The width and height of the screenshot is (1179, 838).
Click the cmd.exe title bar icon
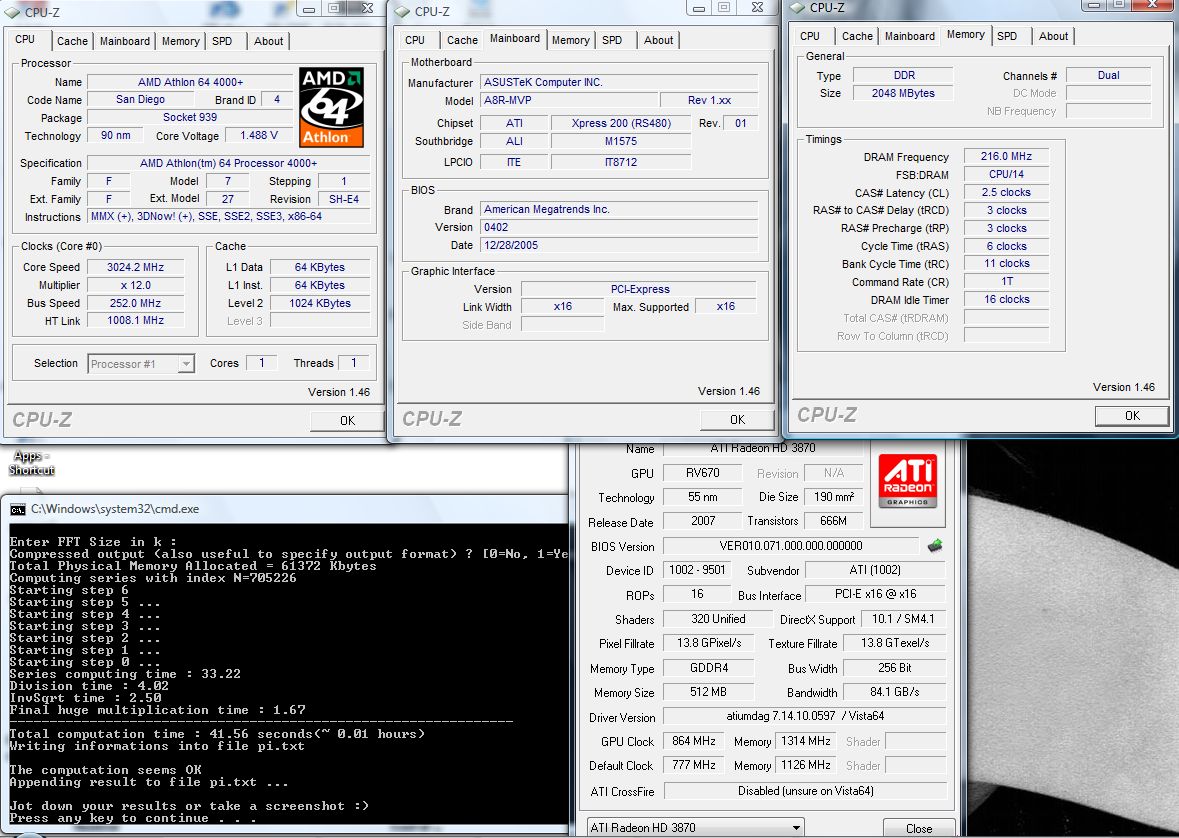click(x=17, y=509)
